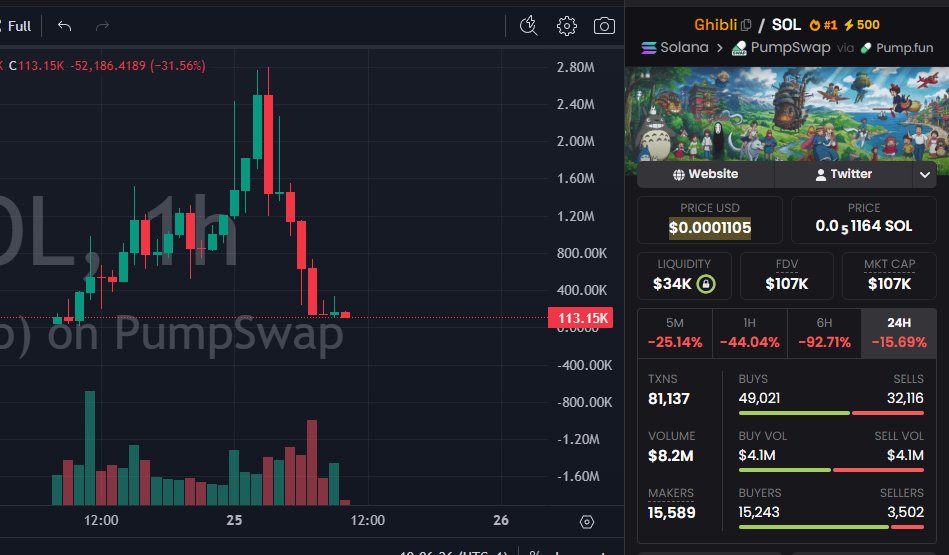The height and width of the screenshot is (555, 949).
Task: Select the 1H timeframe tab
Action: [749, 333]
